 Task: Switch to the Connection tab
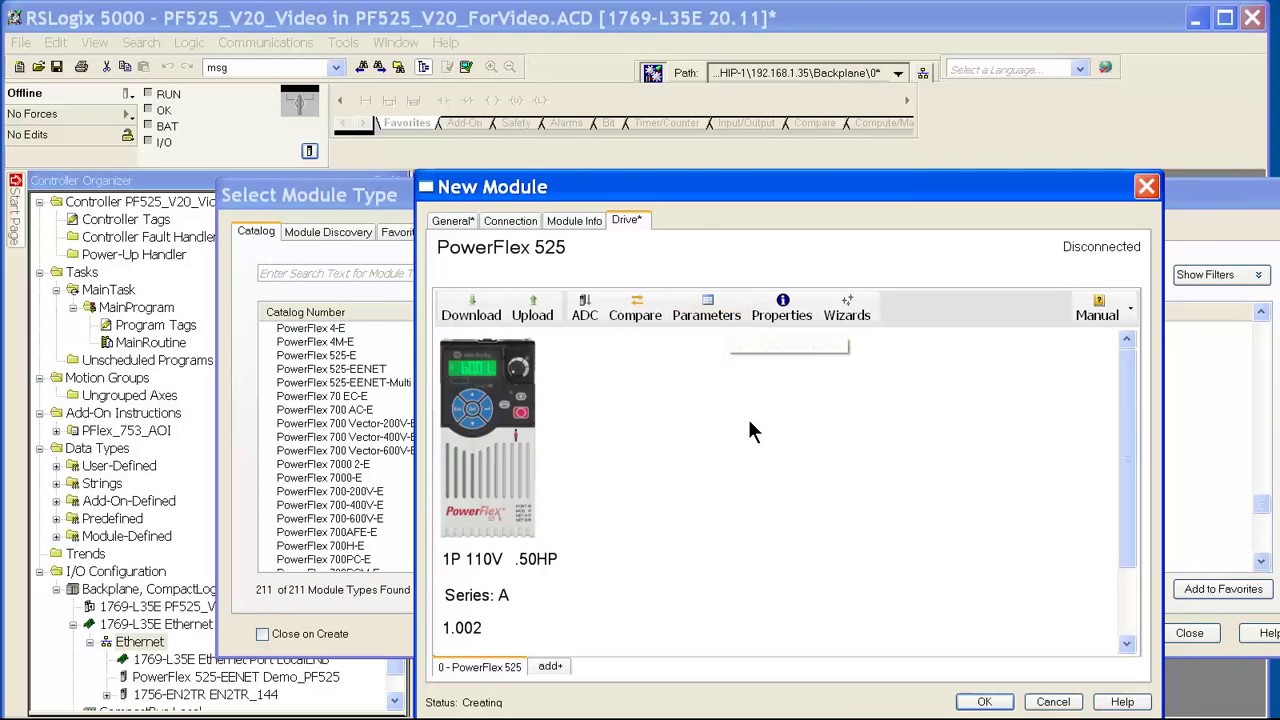[510, 221]
